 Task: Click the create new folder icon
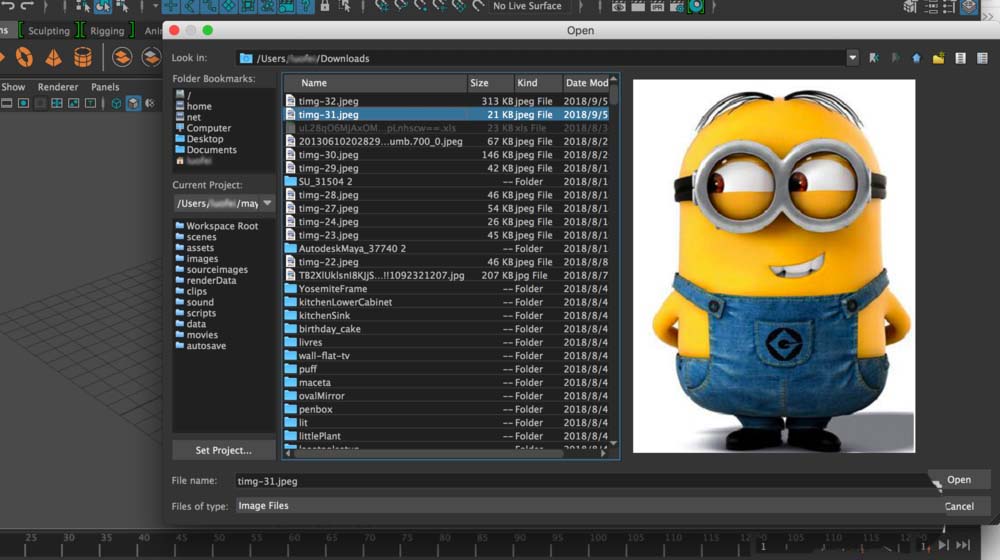[938, 59]
